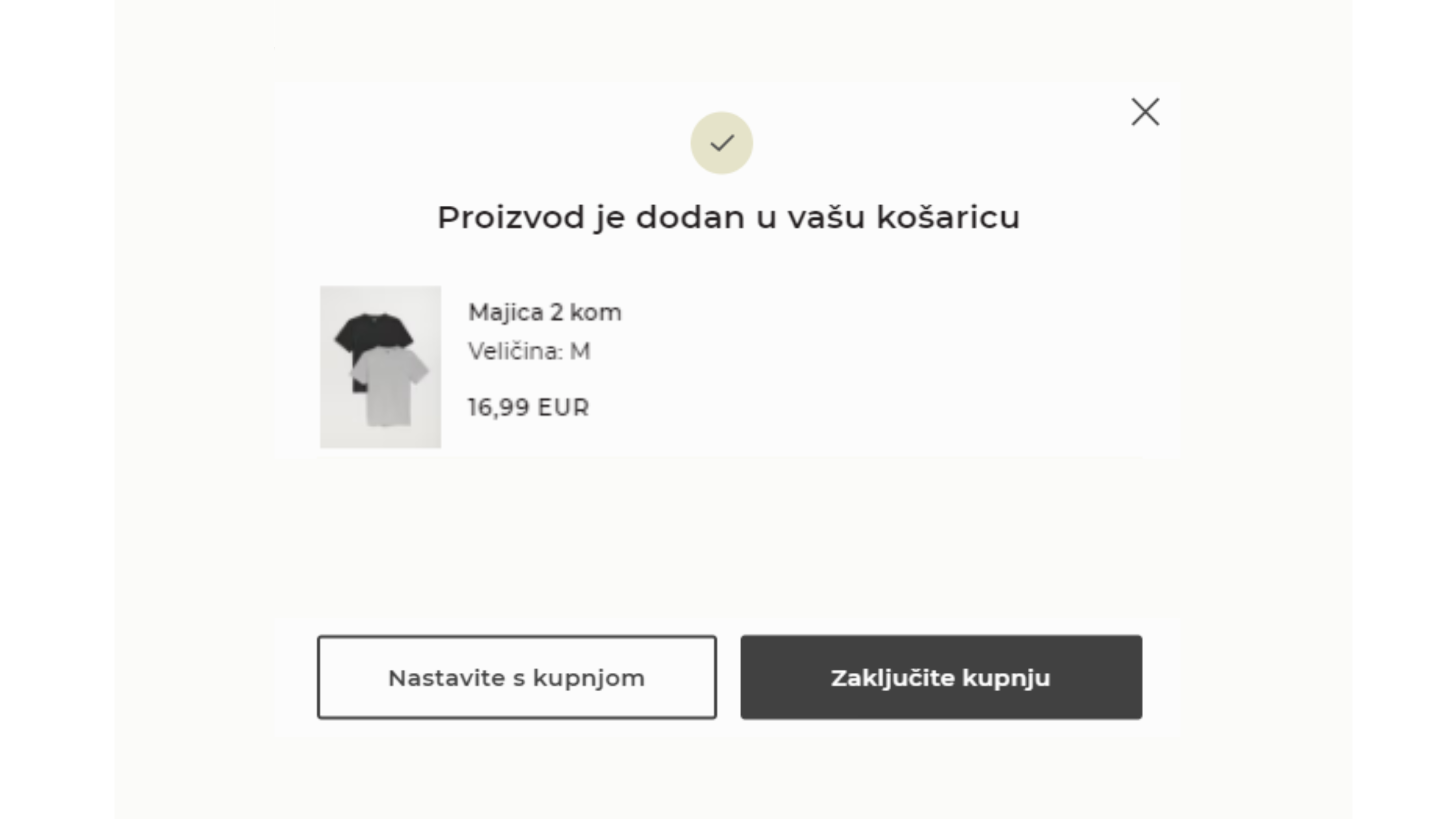Click the 16,99 EUR price text
The width and height of the screenshot is (1456, 819).
coord(528,407)
